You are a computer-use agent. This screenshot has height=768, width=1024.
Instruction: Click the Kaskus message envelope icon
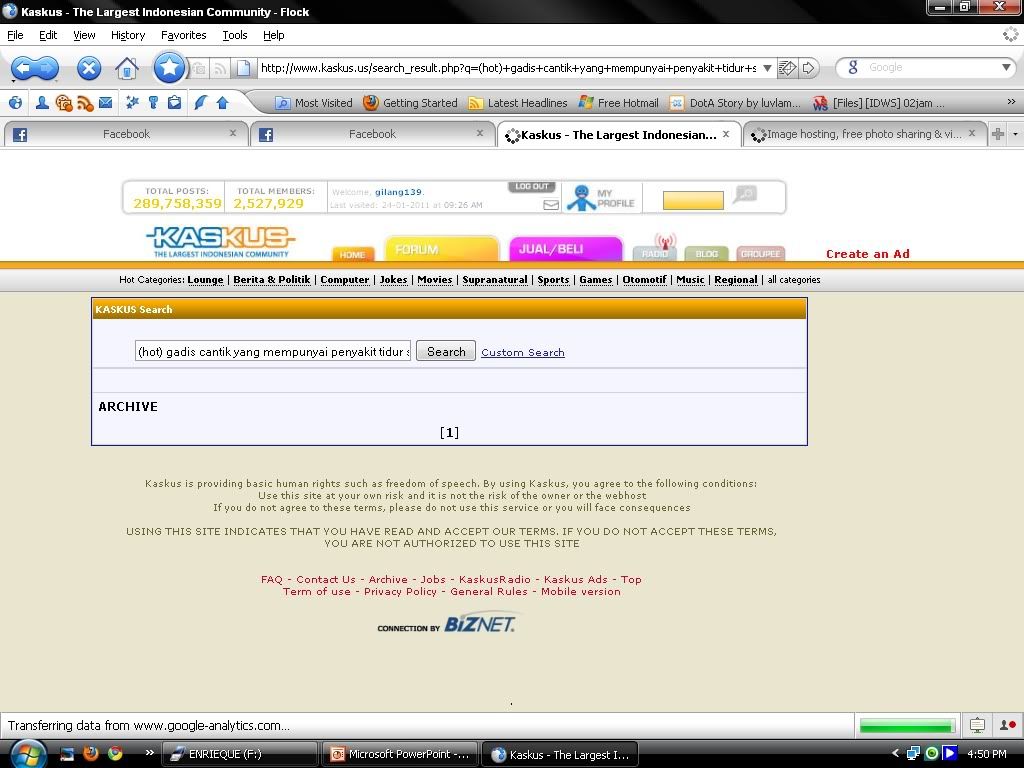(551, 205)
